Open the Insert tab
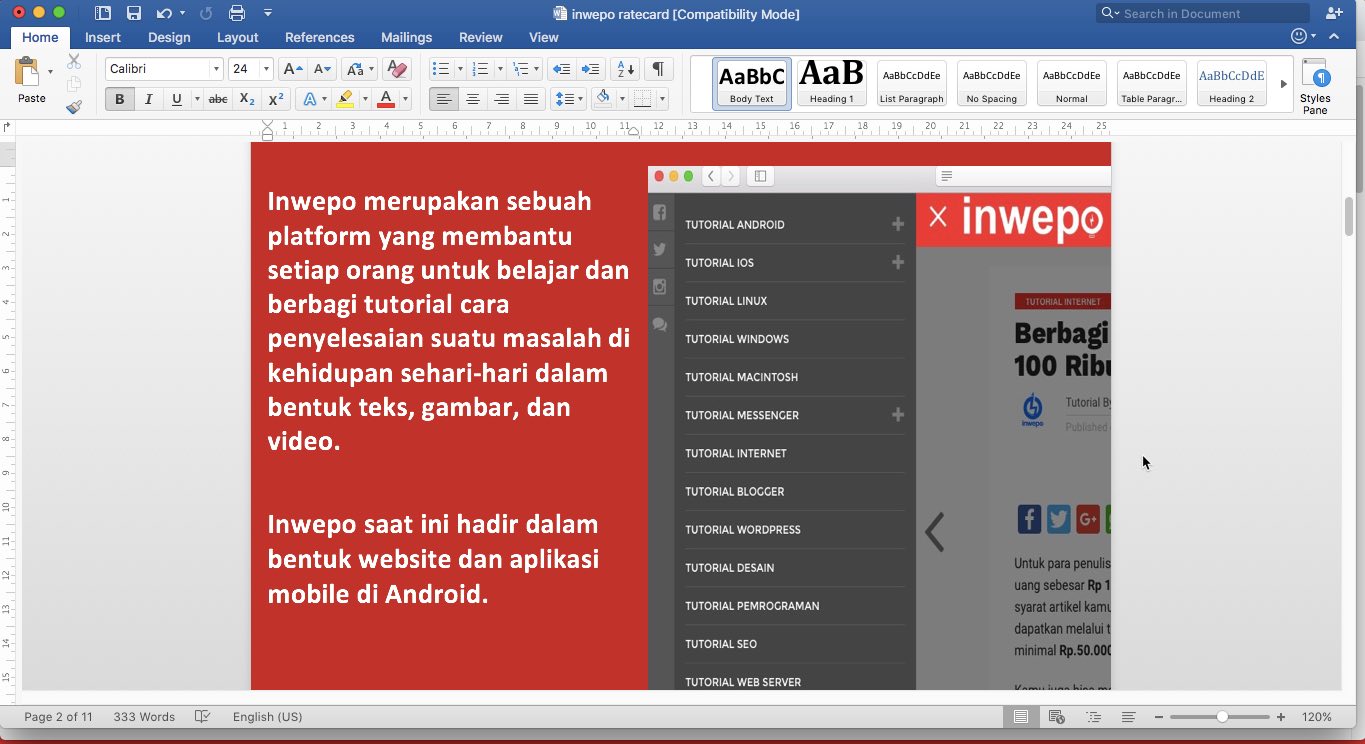 [103, 37]
